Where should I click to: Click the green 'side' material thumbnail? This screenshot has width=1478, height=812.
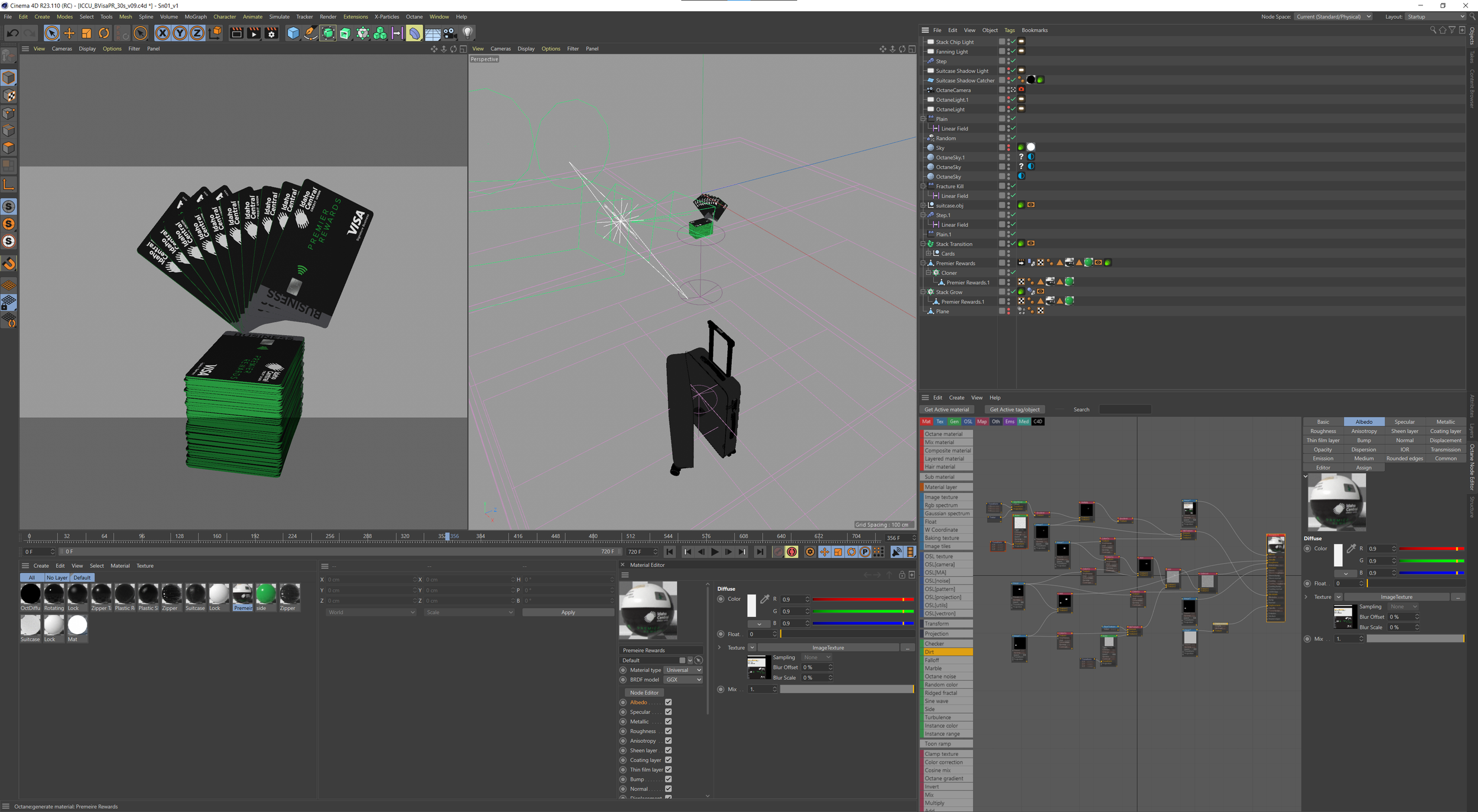click(x=265, y=594)
